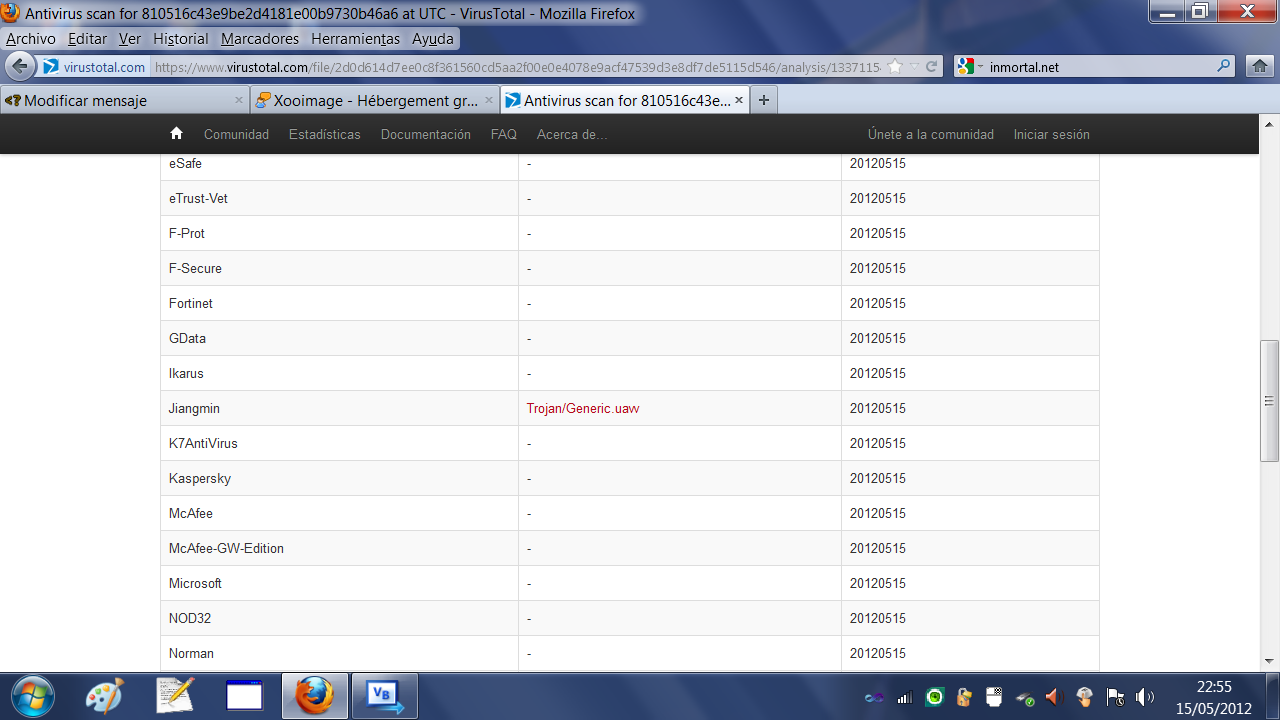Open a new tab with the plus button
1280x720 pixels.
(x=763, y=100)
